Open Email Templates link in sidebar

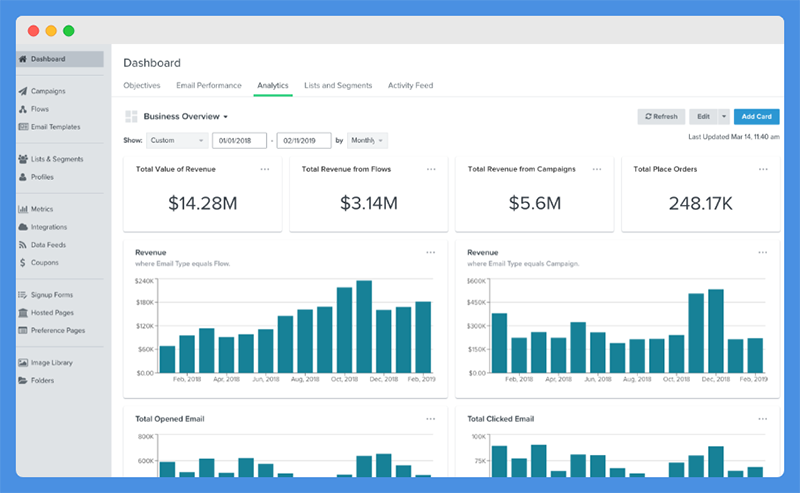pyautogui.click(x=56, y=127)
